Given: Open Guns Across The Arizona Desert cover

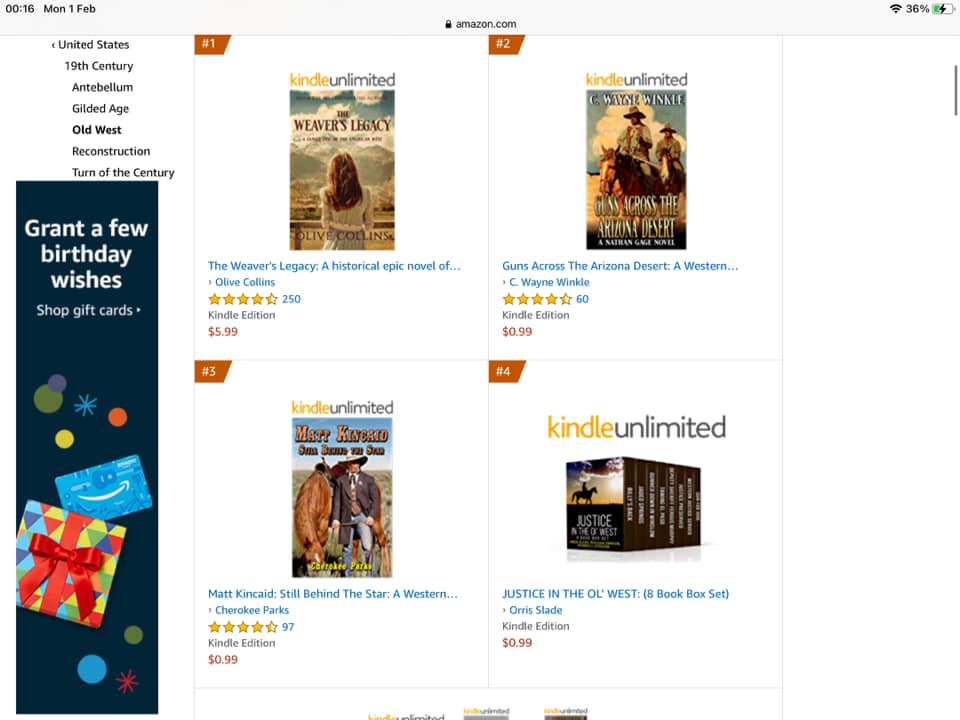Looking at the screenshot, I should pyautogui.click(x=636, y=170).
